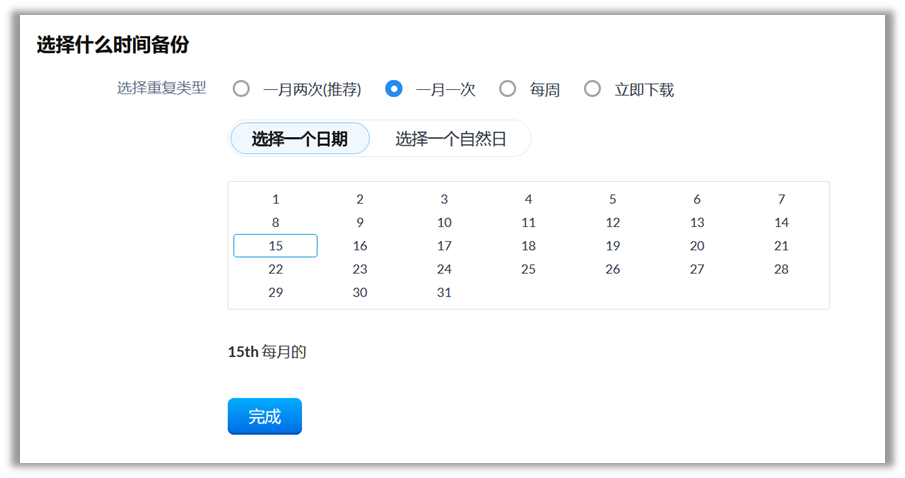Select day 23 in the date grid
Screen dimensions: 905x478
tap(360, 269)
